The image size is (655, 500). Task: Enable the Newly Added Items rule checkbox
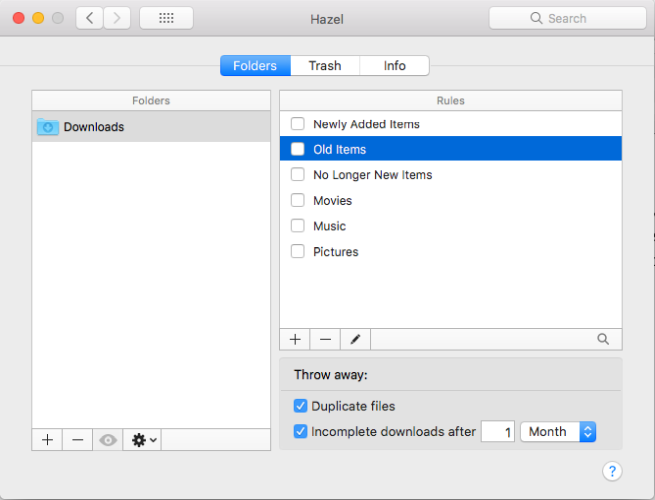coord(297,124)
